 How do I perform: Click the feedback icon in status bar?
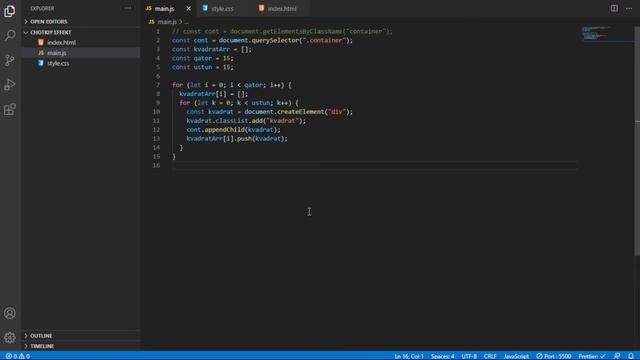tap(617, 356)
